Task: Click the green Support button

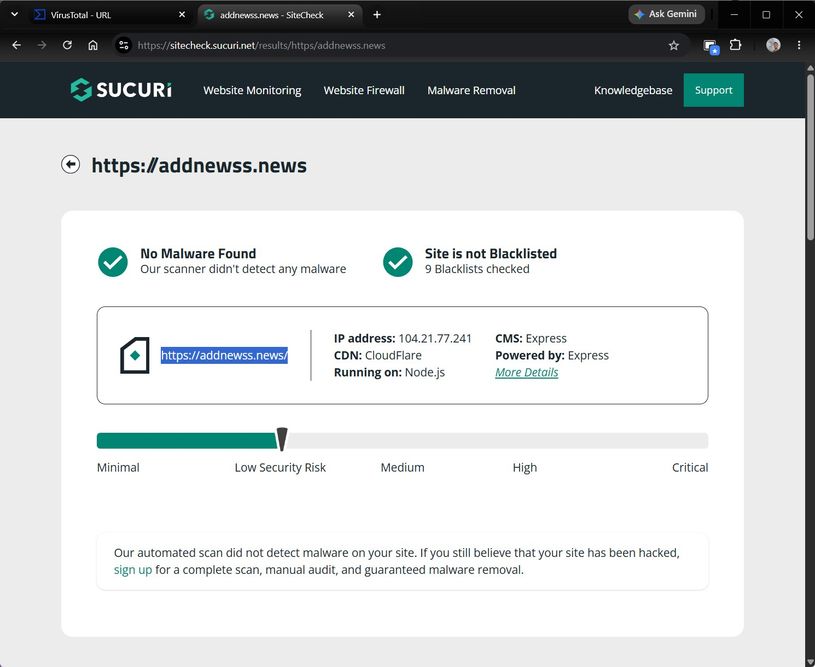Action: (x=714, y=90)
